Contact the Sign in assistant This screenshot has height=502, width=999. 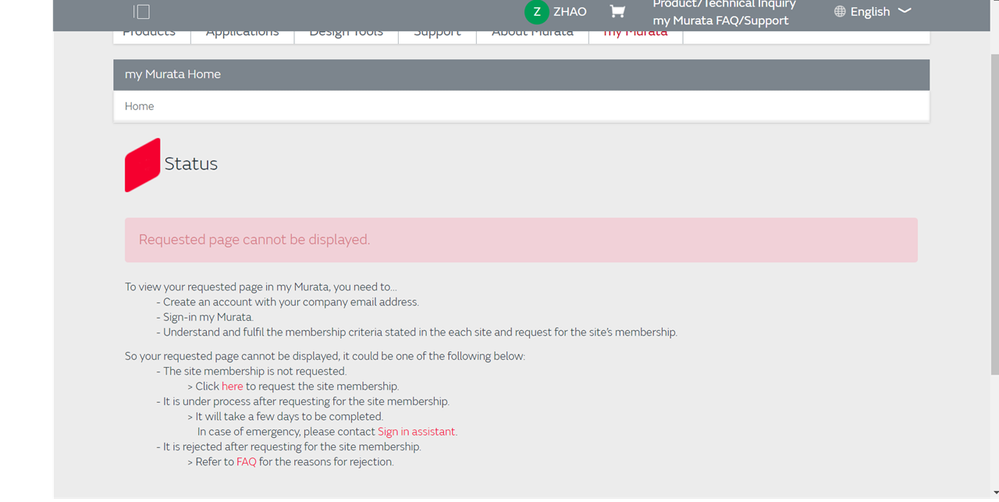416,431
